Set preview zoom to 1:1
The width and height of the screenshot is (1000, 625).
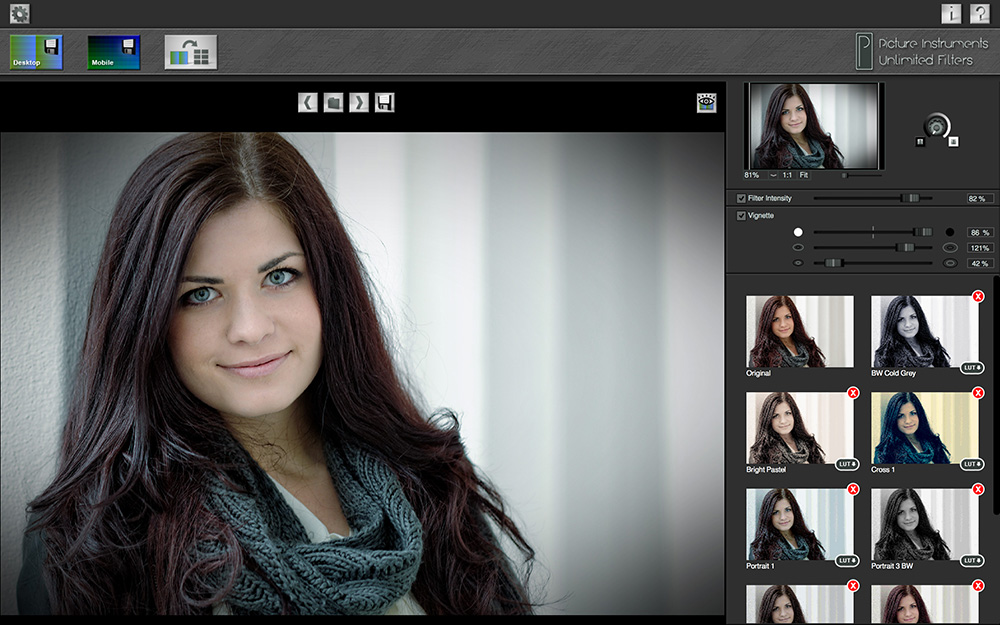pyautogui.click(x=787, y=175)
